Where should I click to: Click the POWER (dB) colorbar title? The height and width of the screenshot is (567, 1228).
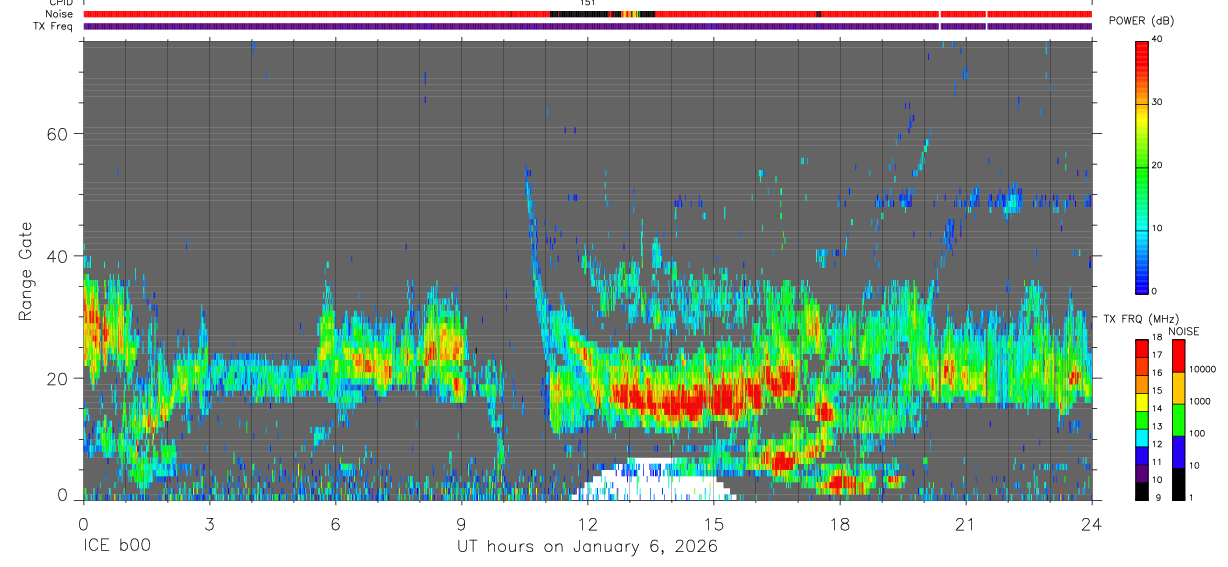pyautogui.click(x=1142, y=20)
